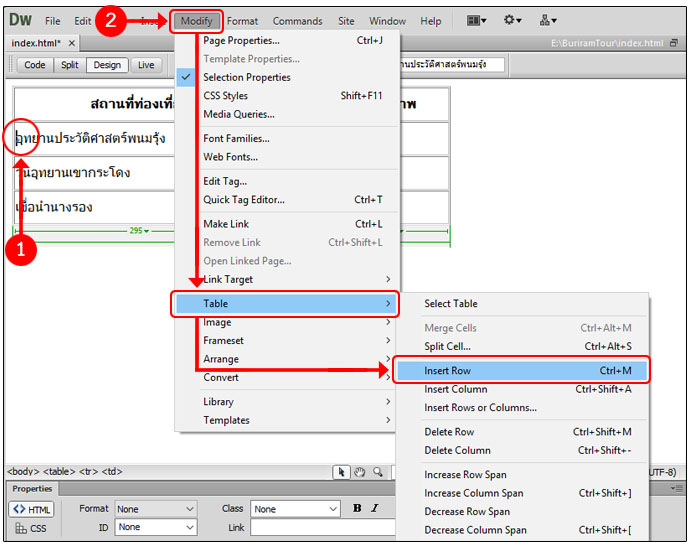Viewport: 691px width, 548px height.
Task: Click the HTML button in Properties panel
Action: 31,509
